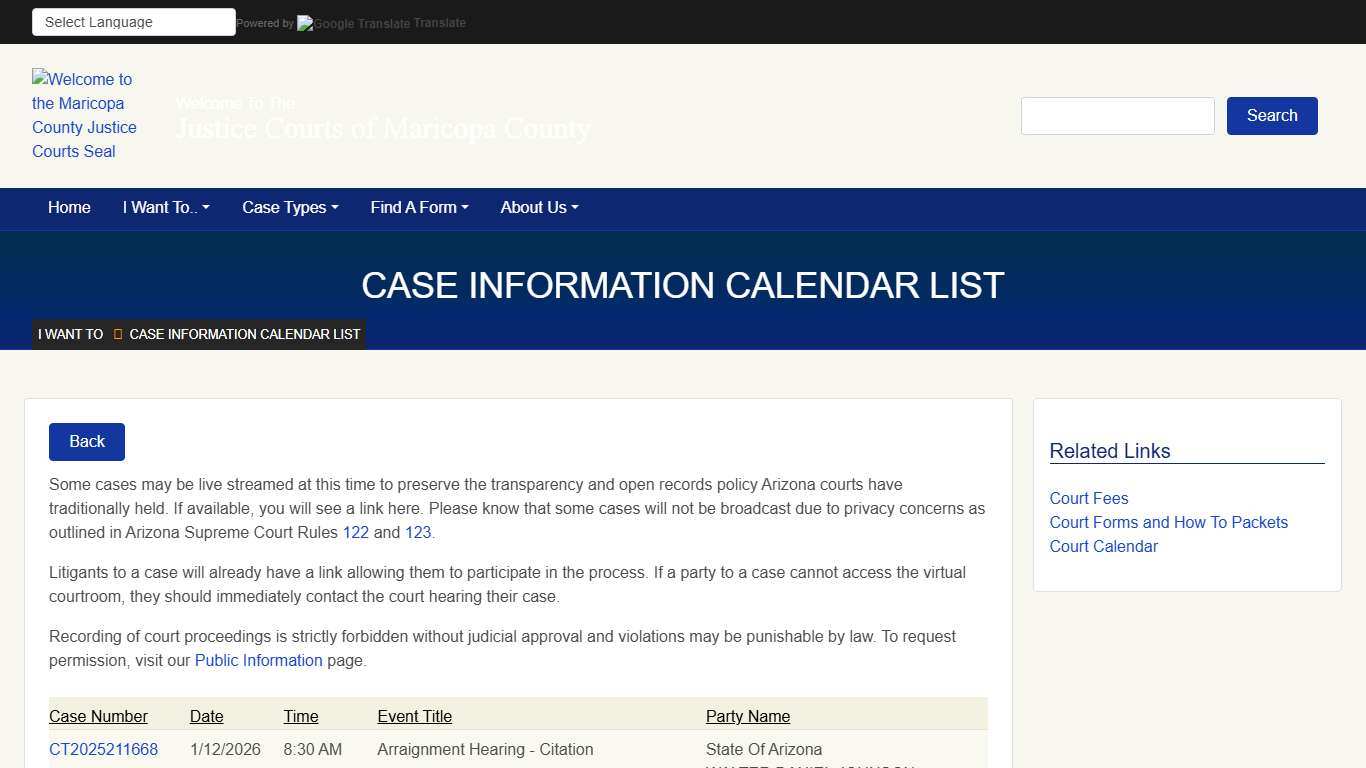Open the Find A Form dropdown
The width and height of the screenshot is (1366, 768).
pos(419,208)
